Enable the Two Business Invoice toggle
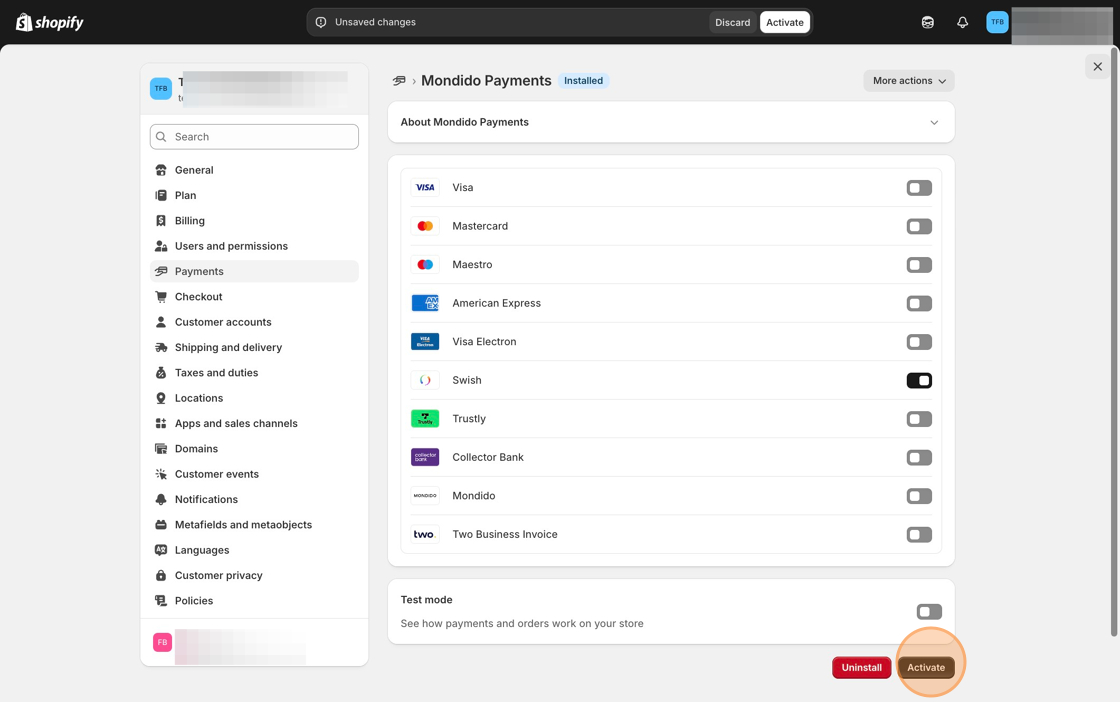 click(919, 535)
